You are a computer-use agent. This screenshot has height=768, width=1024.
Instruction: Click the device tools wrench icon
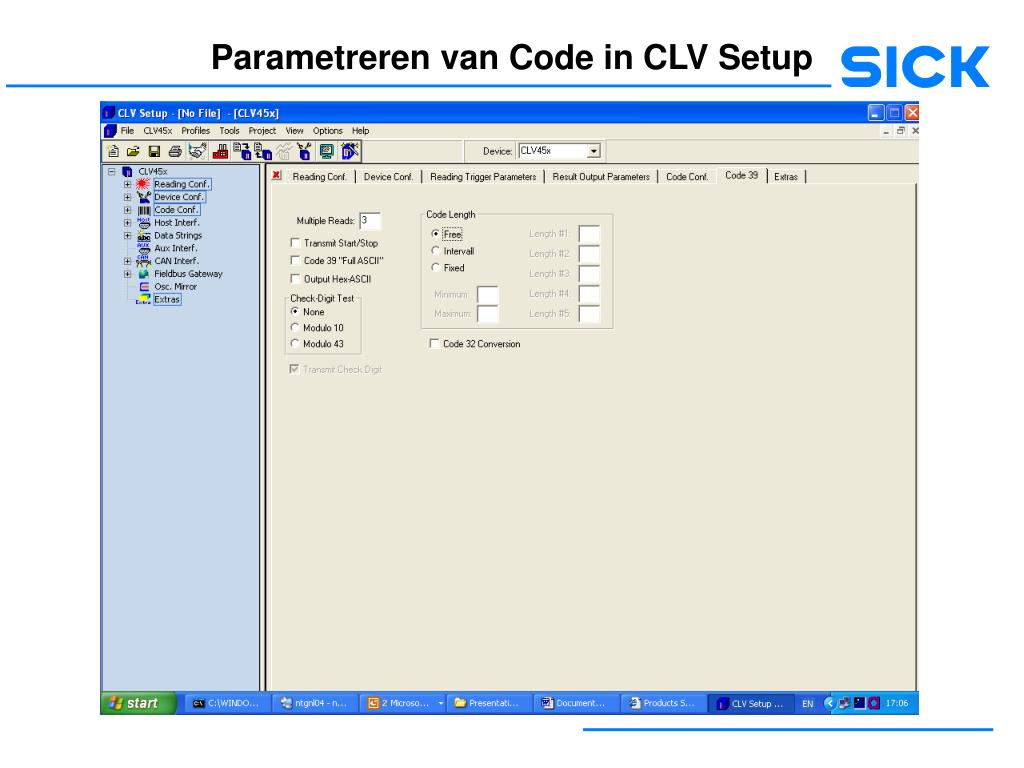point(304,152)
